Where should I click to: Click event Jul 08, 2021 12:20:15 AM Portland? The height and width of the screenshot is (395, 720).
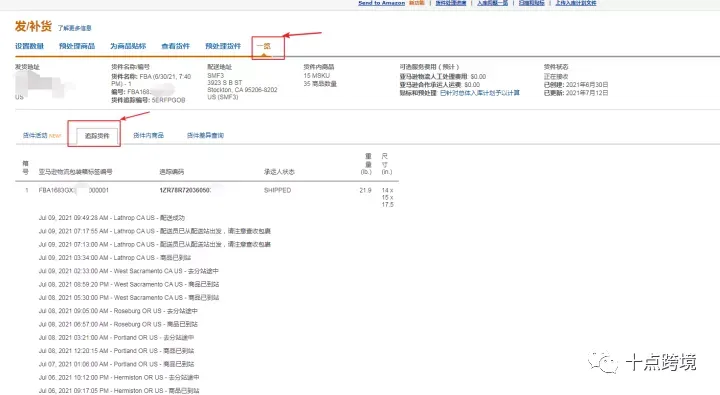coord(116,351)
